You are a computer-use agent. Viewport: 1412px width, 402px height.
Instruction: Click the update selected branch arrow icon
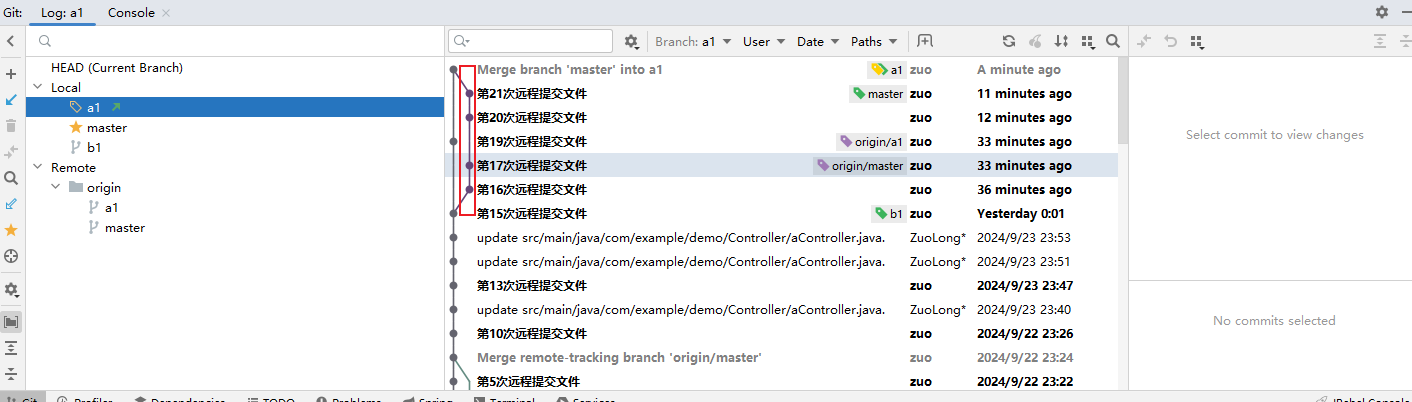[x=11, y=100]
